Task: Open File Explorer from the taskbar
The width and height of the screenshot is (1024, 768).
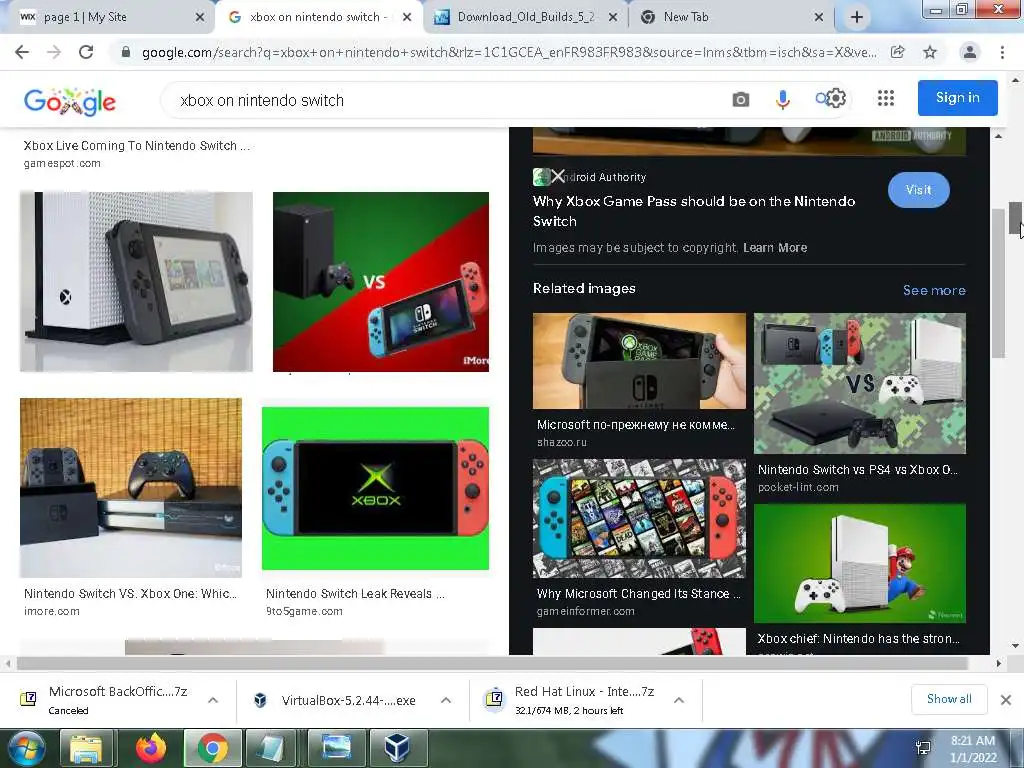Action: click(x=86, y=748)
